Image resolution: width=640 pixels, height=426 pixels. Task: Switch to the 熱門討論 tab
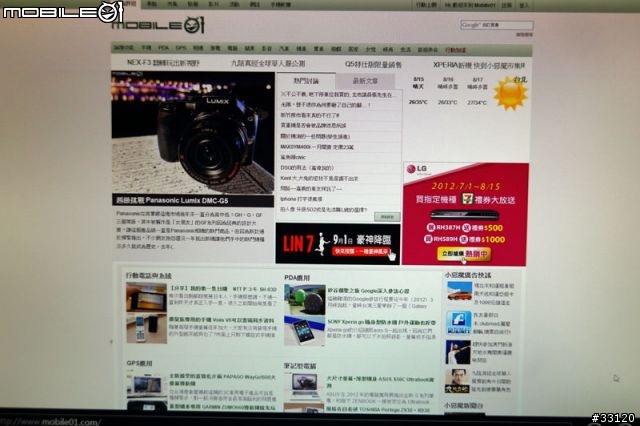tap(306, 80)
